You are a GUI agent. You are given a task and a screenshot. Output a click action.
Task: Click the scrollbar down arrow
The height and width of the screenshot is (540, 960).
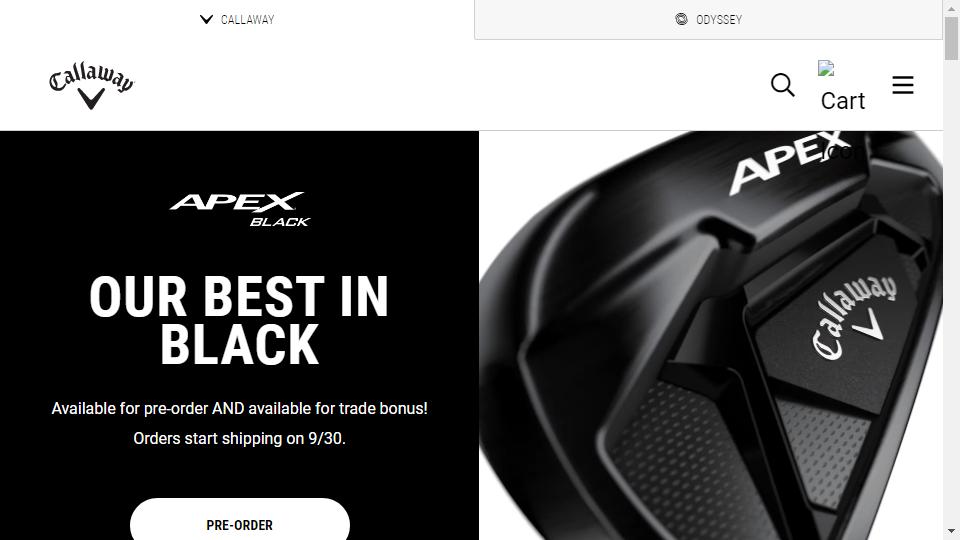pyautogui.click(x=951, y=531)
